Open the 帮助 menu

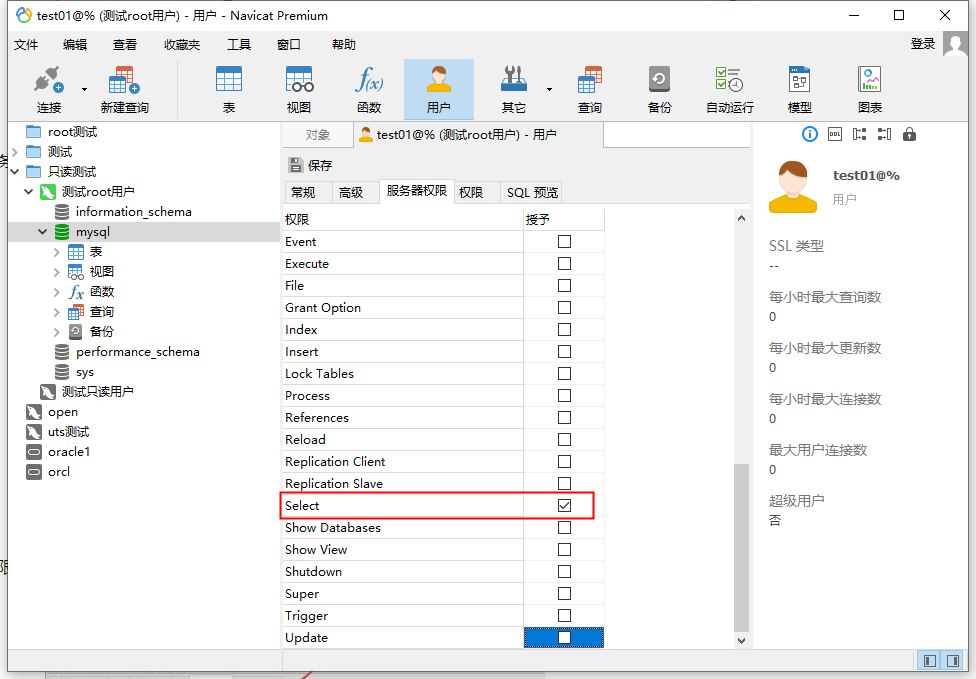coord(344,44)
